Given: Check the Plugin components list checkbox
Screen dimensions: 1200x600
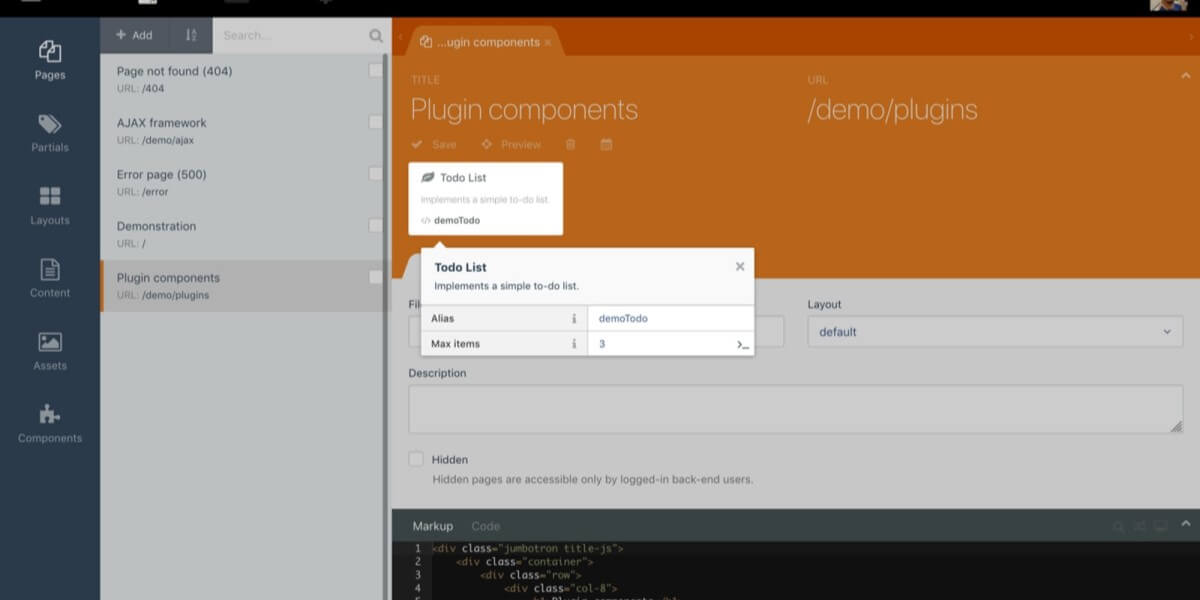Looking at the screenshot, I should click(375, 277).
